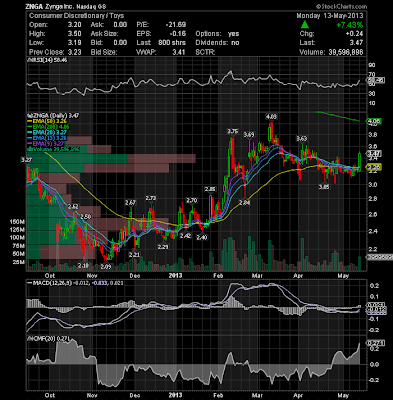
Task: Click the ZNGA ticker symbol in the title
Action: (x=34, y=7)
